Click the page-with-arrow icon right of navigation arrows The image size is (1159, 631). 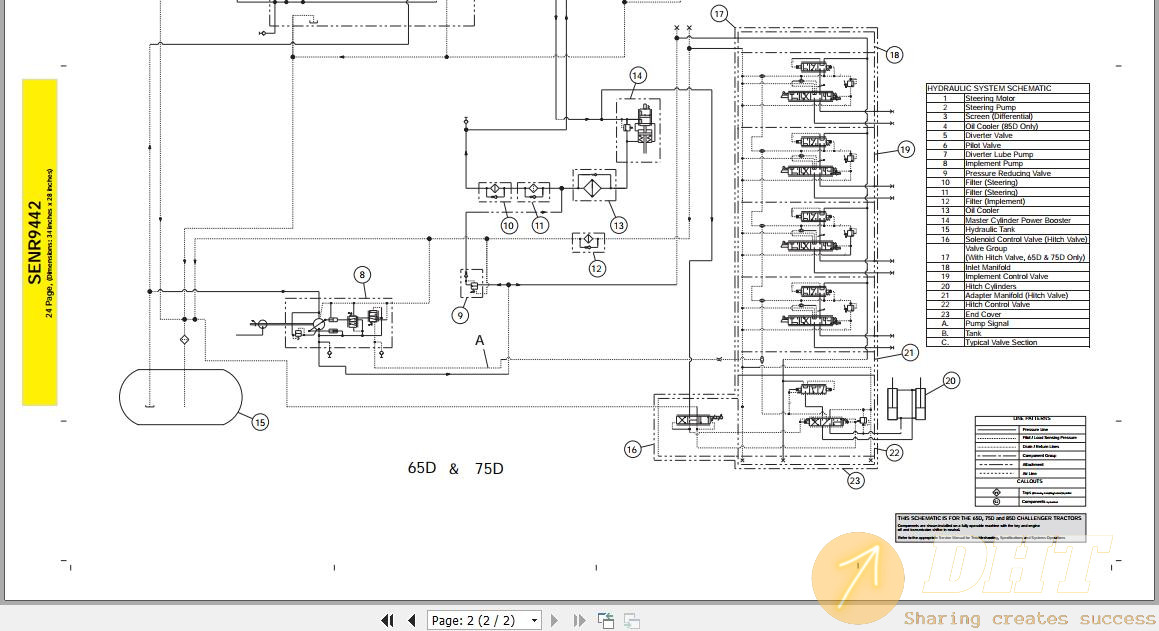(x=606, y=620)
